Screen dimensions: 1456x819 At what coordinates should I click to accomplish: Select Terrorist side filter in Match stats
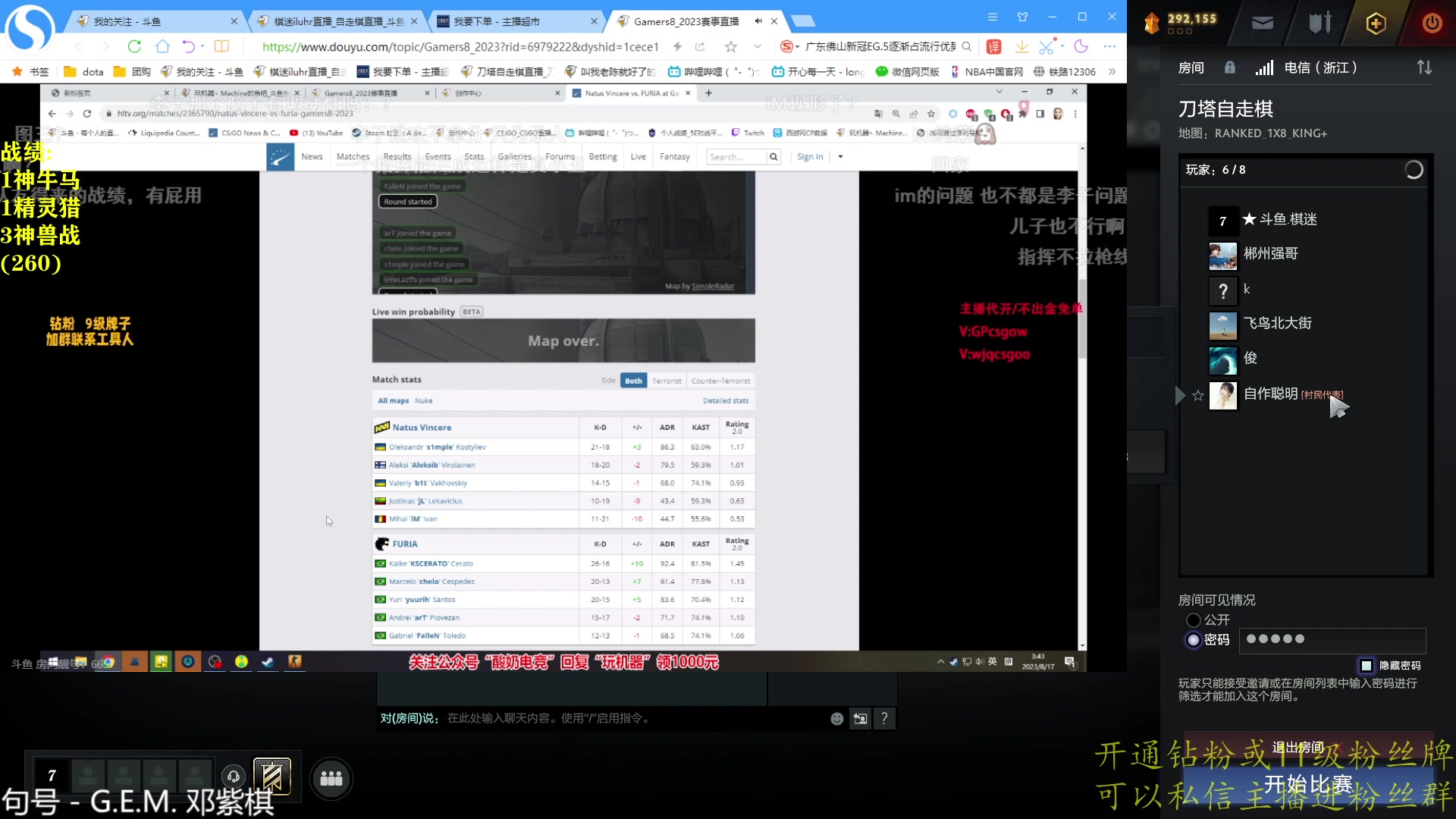667,381
